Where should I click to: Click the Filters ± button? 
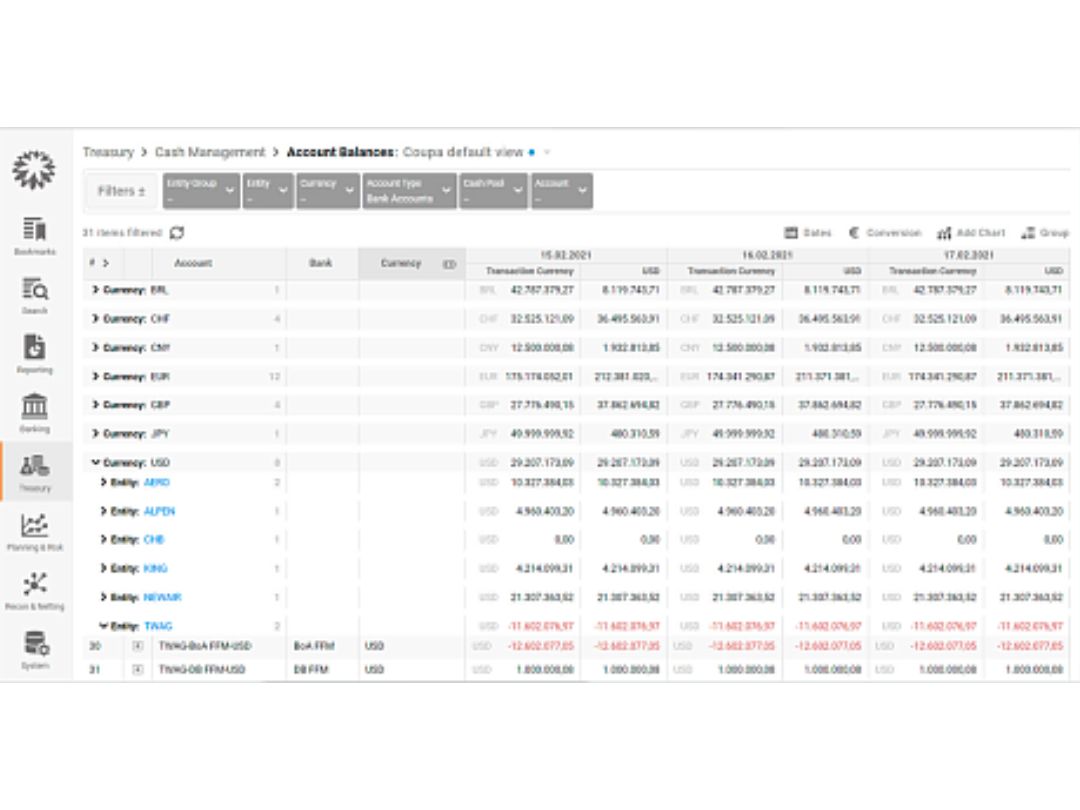[121, 191]
